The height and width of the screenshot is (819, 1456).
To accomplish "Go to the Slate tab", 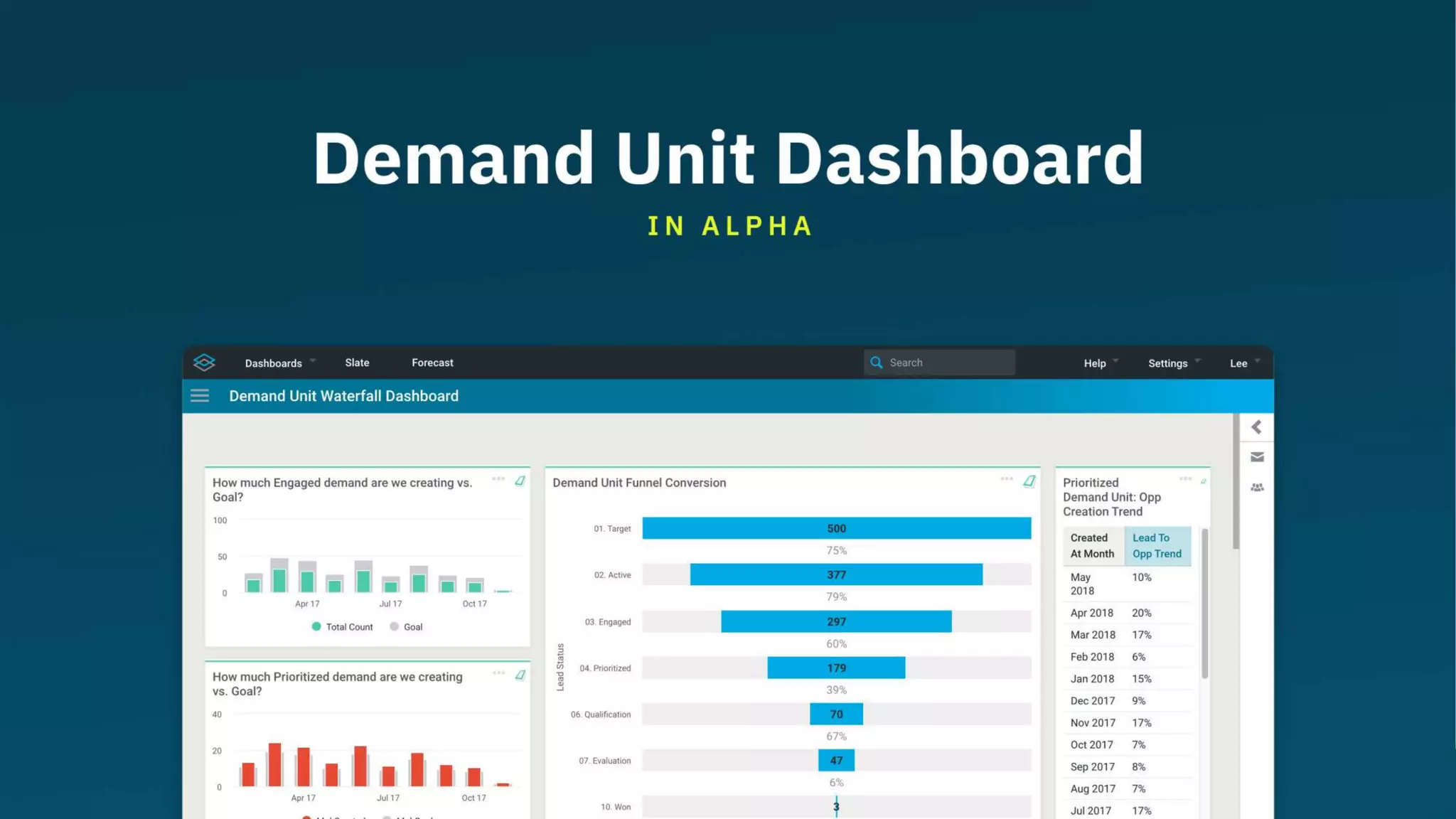I will [357, 363].
